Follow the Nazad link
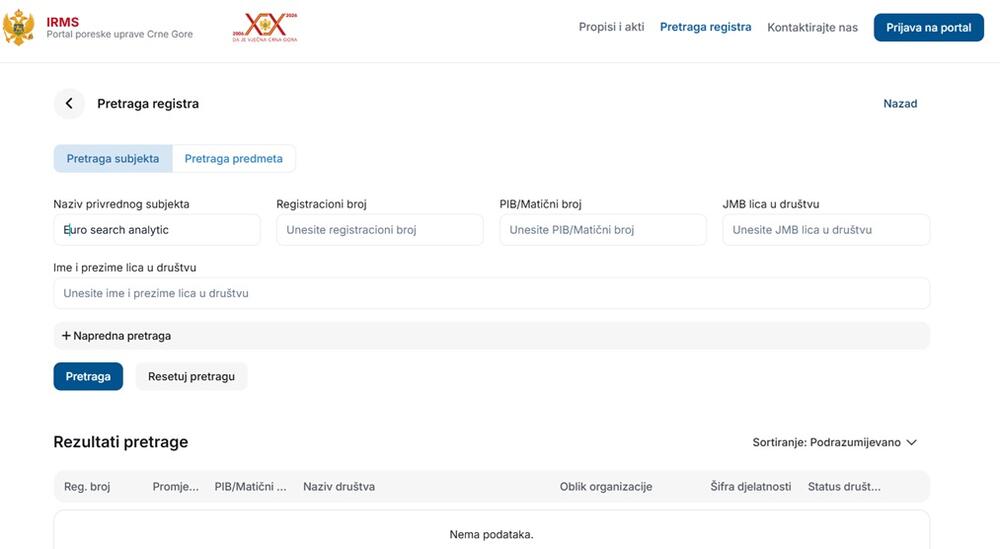1000x549 pixels. click(x=900, y=103)
